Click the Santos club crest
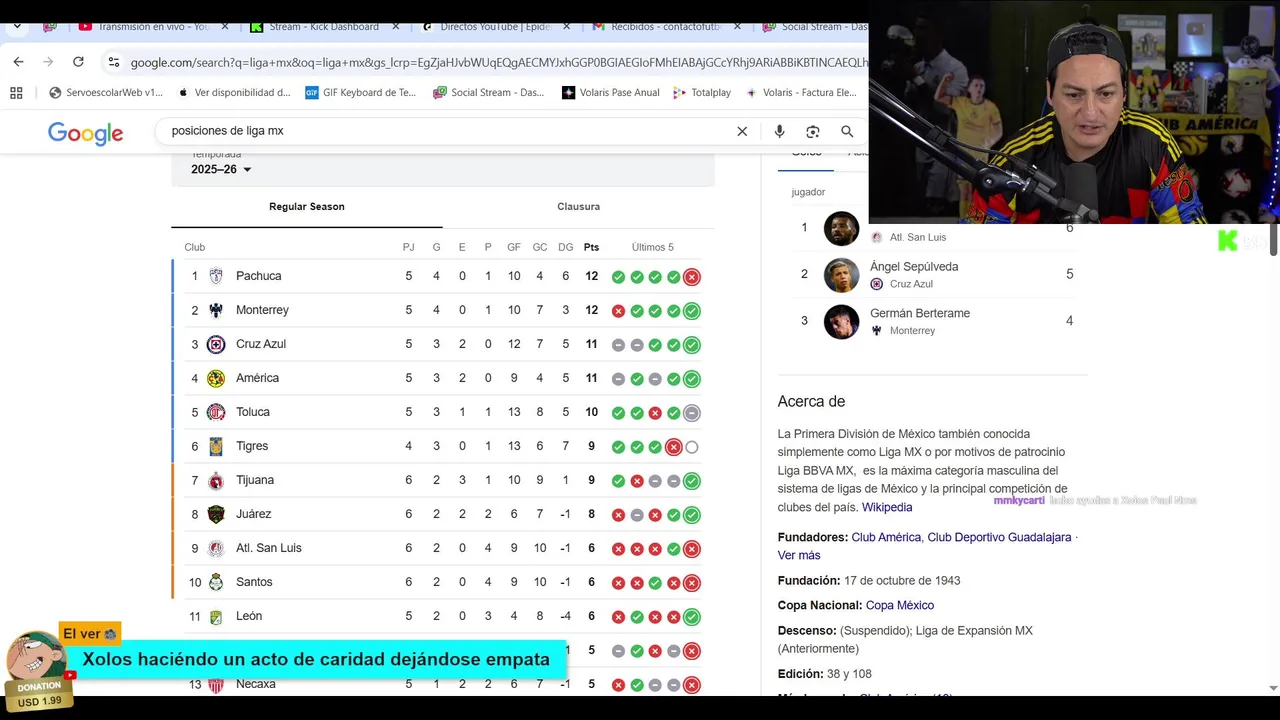Viewport: 1280px width, 720px height. coord(216,582)
